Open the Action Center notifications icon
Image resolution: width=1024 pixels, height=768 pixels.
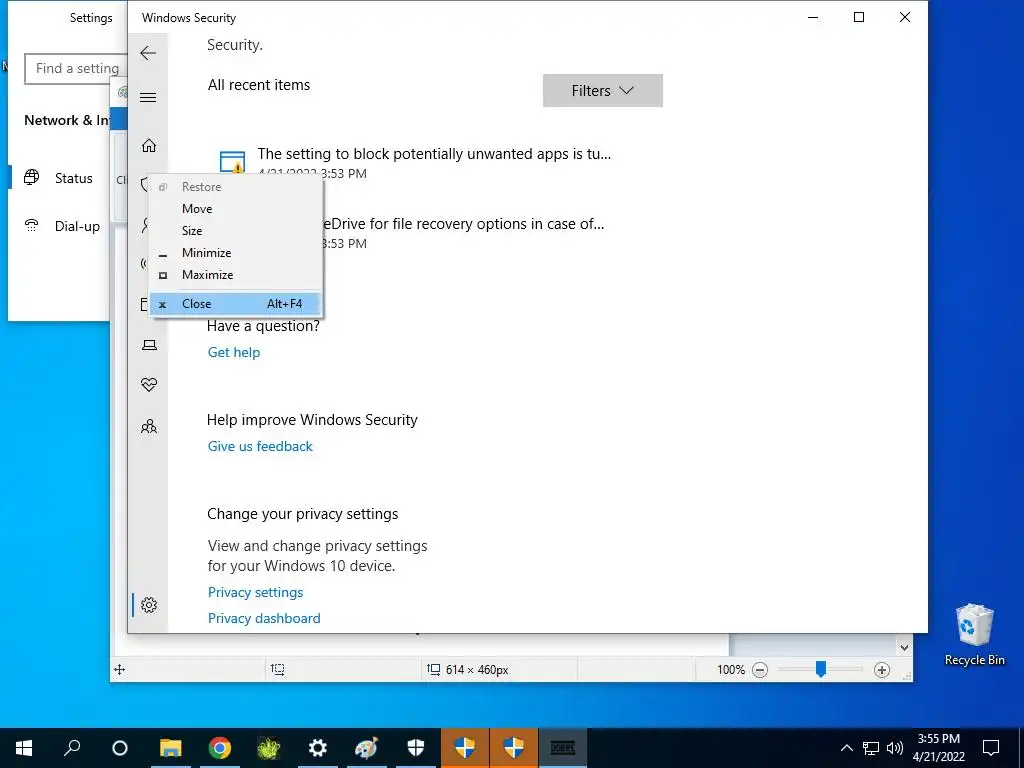click(991, 748)
